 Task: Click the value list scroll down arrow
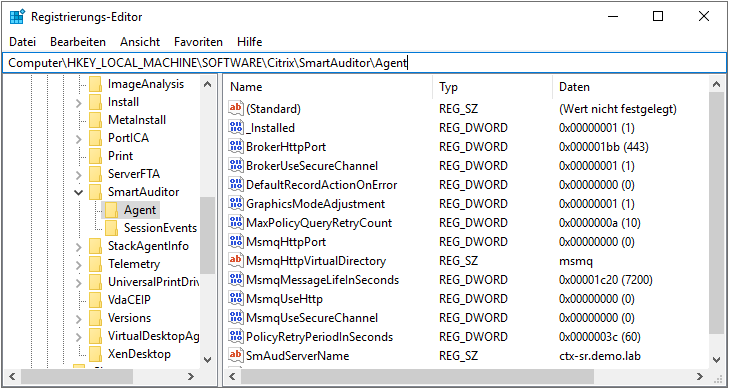(x=717, y=360)
